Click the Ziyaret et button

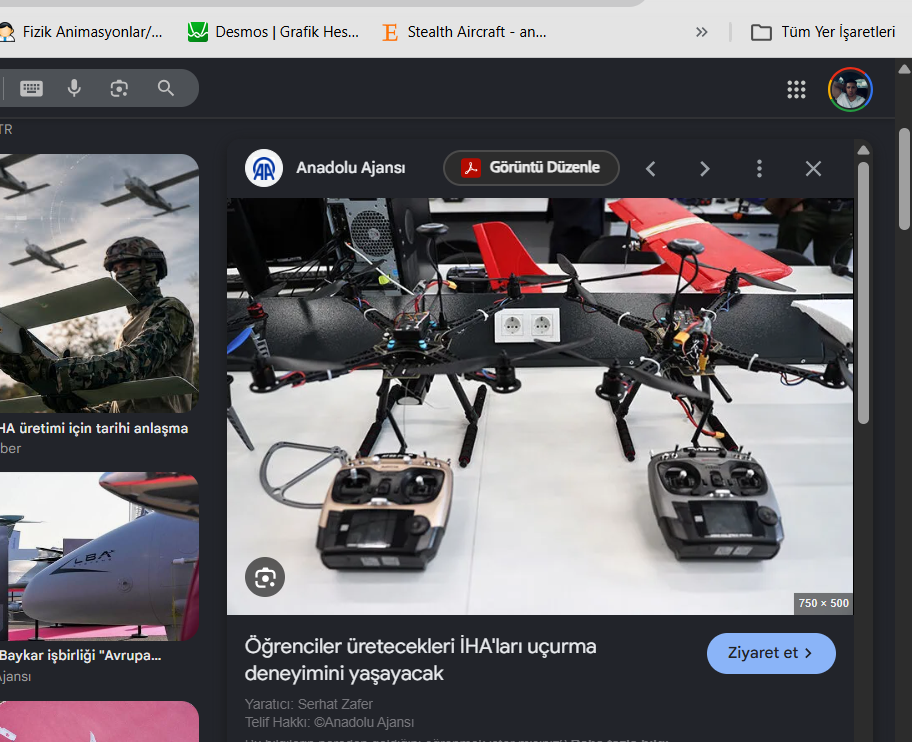tap(771, 653)
